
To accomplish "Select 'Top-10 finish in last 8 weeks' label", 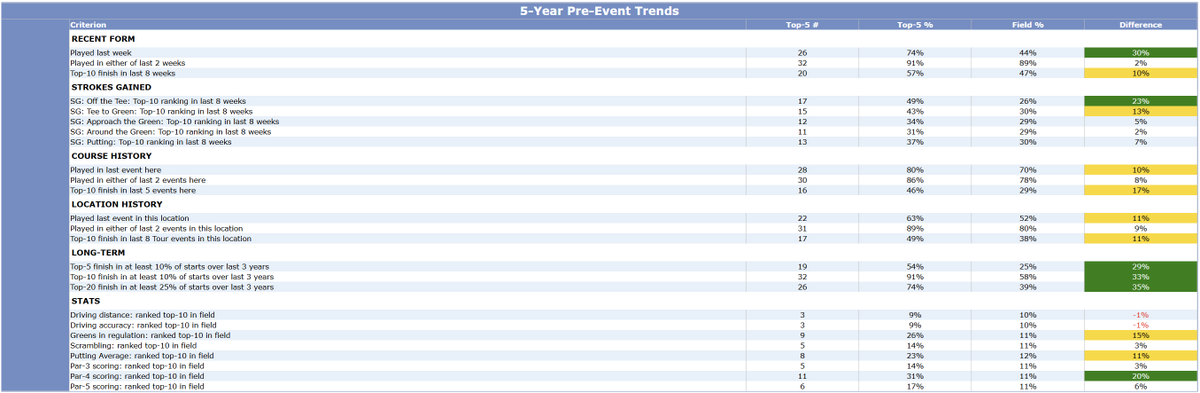I will click(123, 72).
